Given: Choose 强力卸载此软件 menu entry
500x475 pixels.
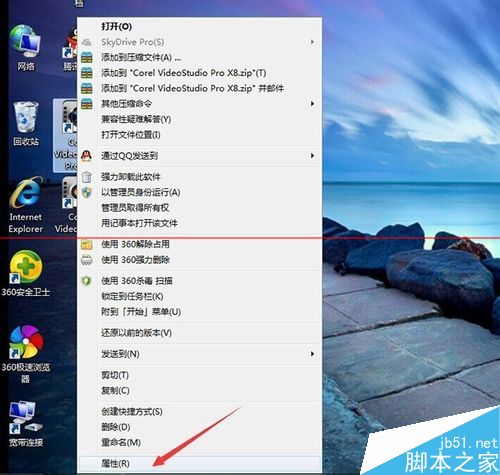Looking at the screenshot, I should [200, 177].
